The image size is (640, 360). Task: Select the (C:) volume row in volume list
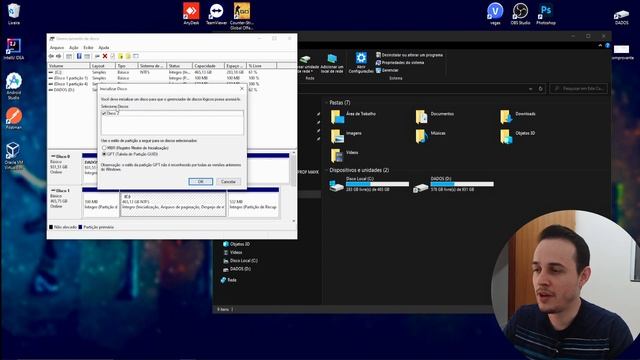click(153, 72)
